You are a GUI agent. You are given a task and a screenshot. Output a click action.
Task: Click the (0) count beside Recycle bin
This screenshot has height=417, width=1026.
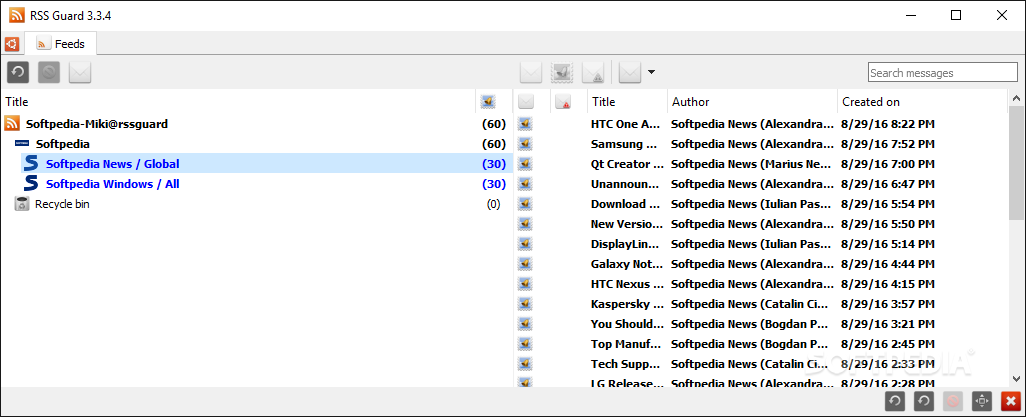coord(493,204)
